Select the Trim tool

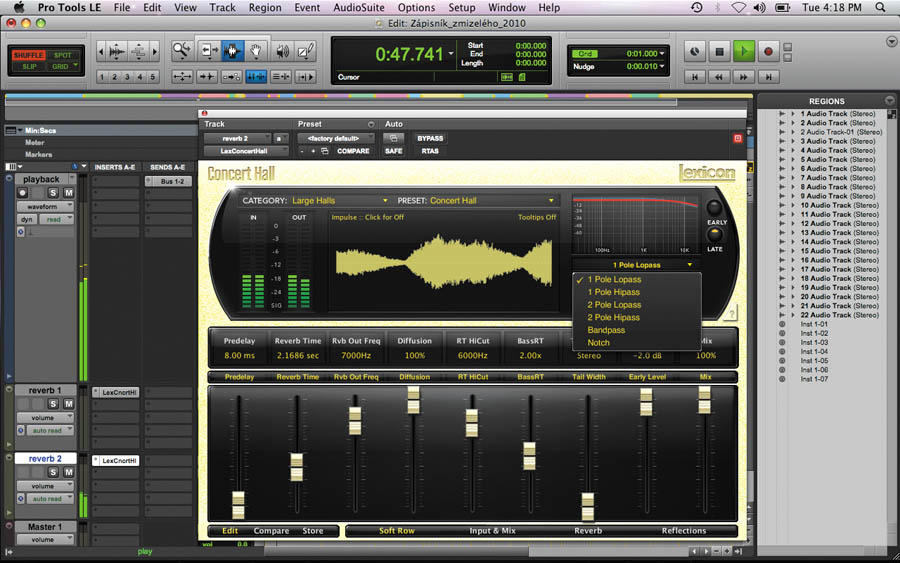208,51
